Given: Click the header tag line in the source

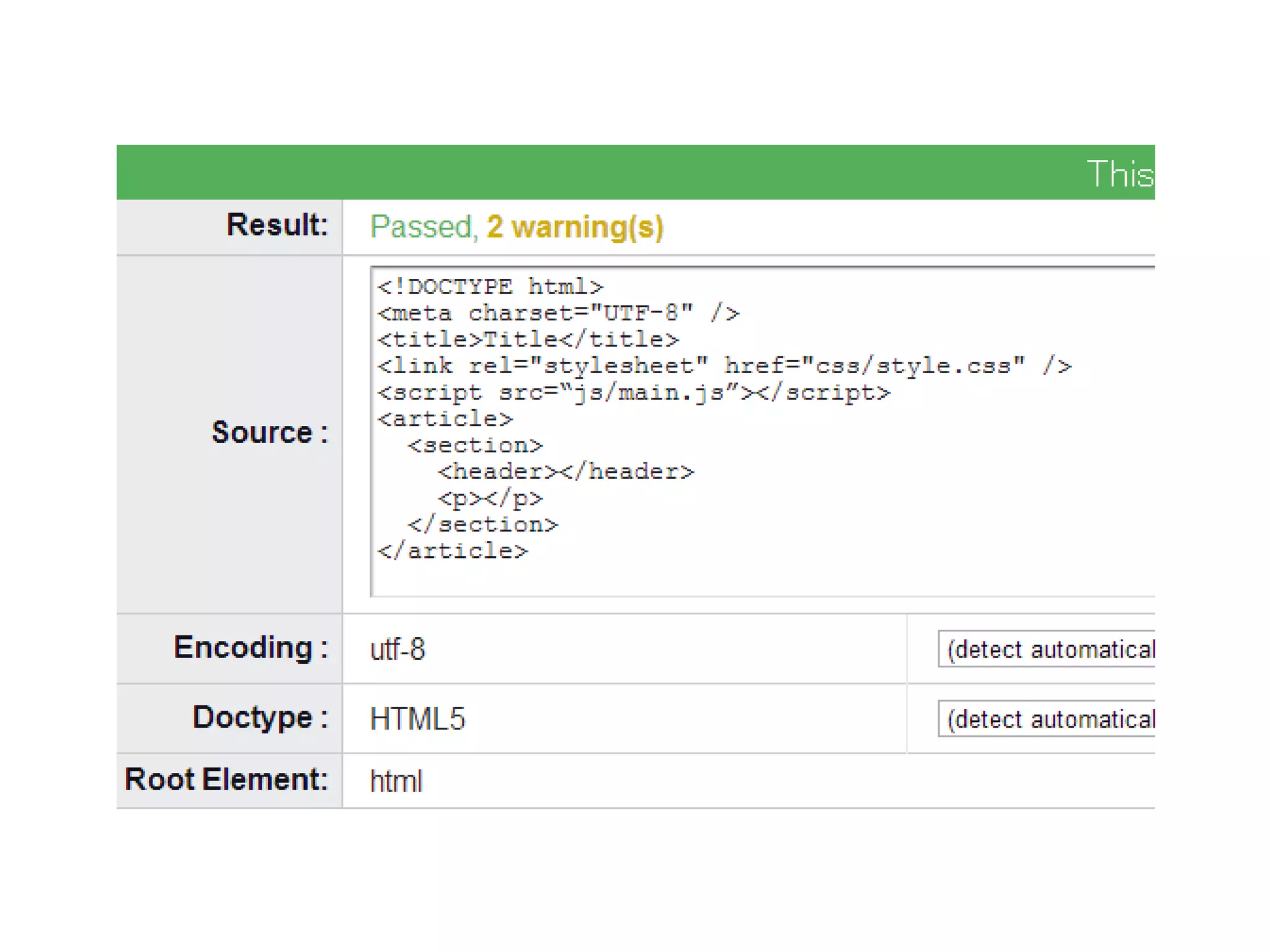Looking at the screenshot, I should pyautogui.click(x=566, y=472).
